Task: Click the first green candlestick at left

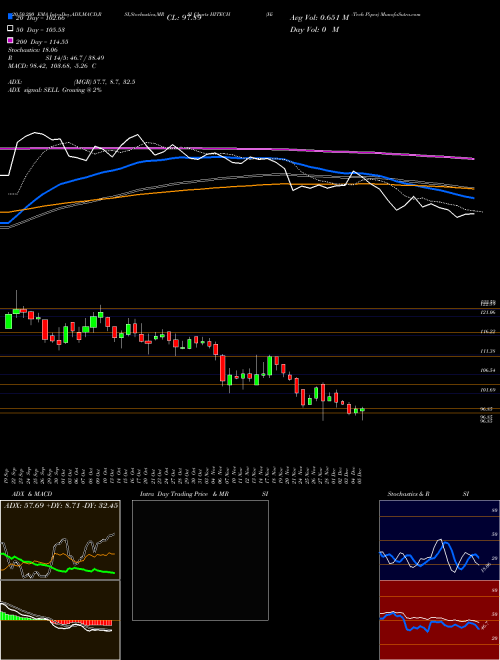Action: [x=8, y=321]
